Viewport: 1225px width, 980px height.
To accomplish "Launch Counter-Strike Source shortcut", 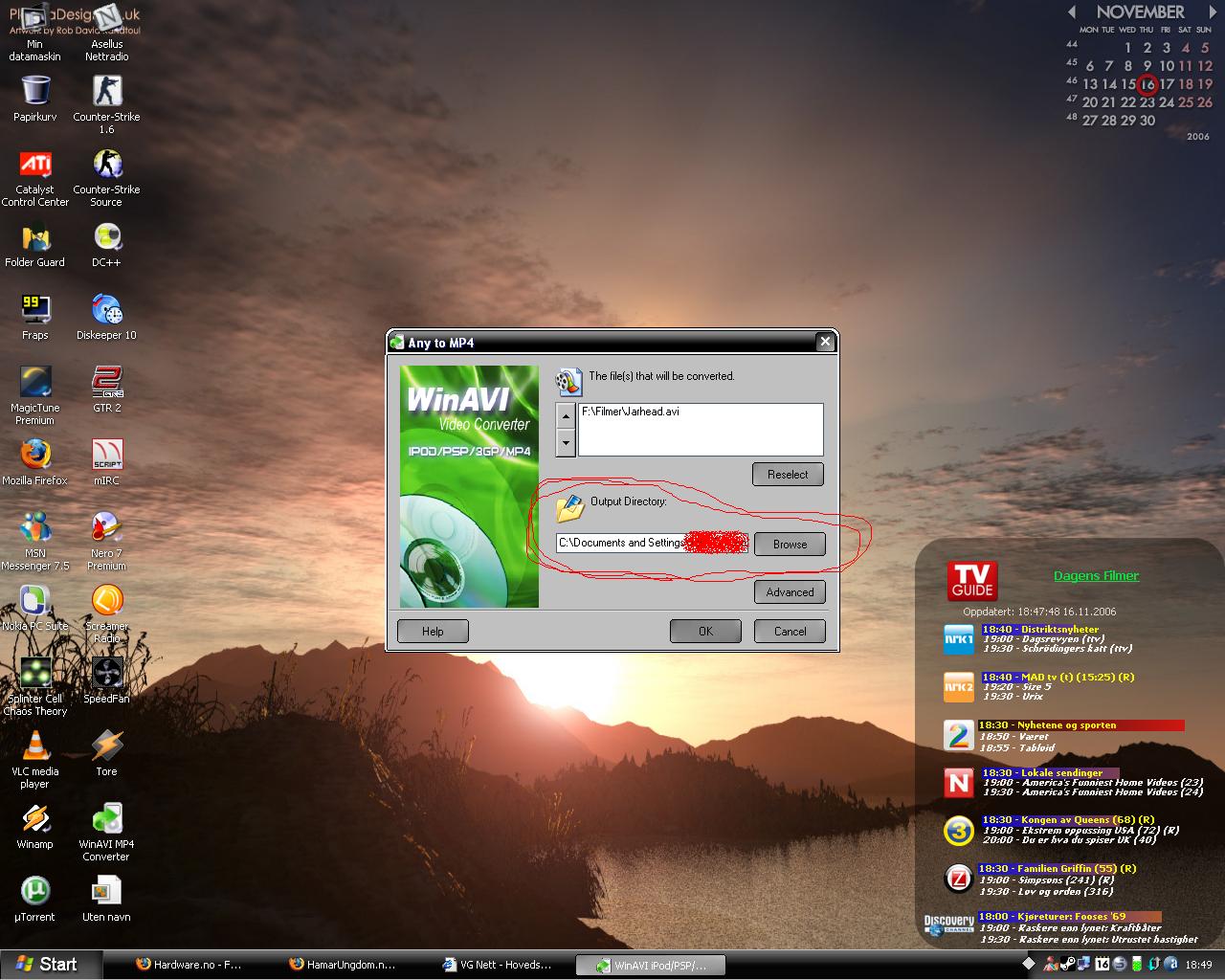I will tap(106, 178).
